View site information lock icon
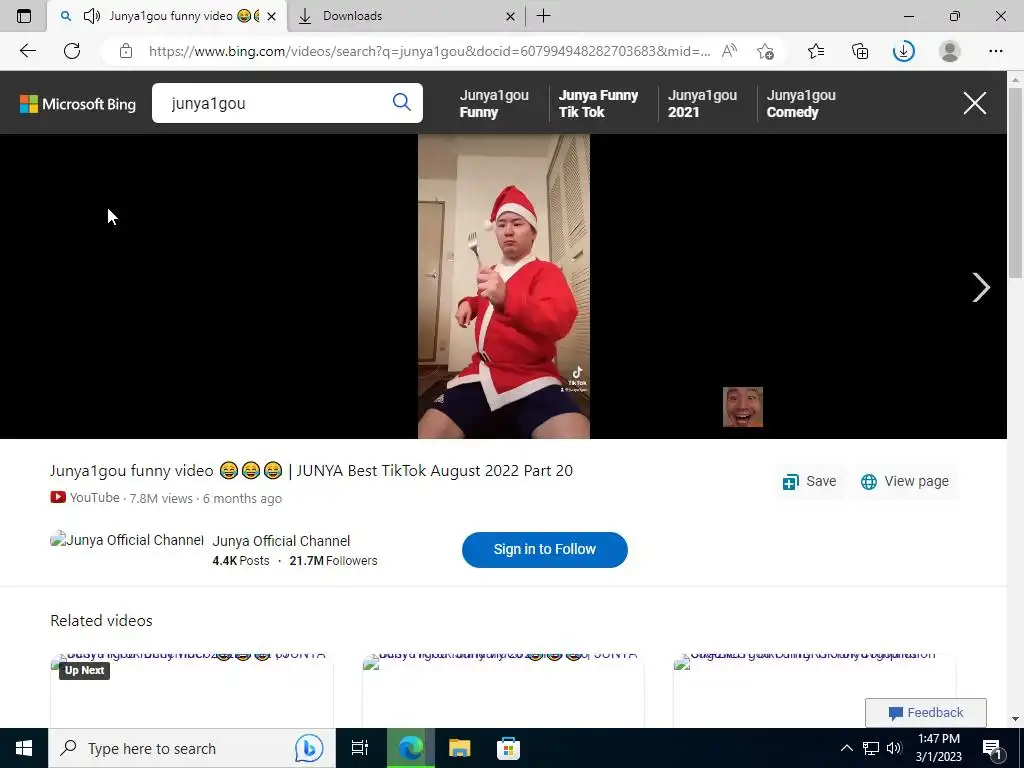Viewport: 1024px width, 768px height. [126, 51]
